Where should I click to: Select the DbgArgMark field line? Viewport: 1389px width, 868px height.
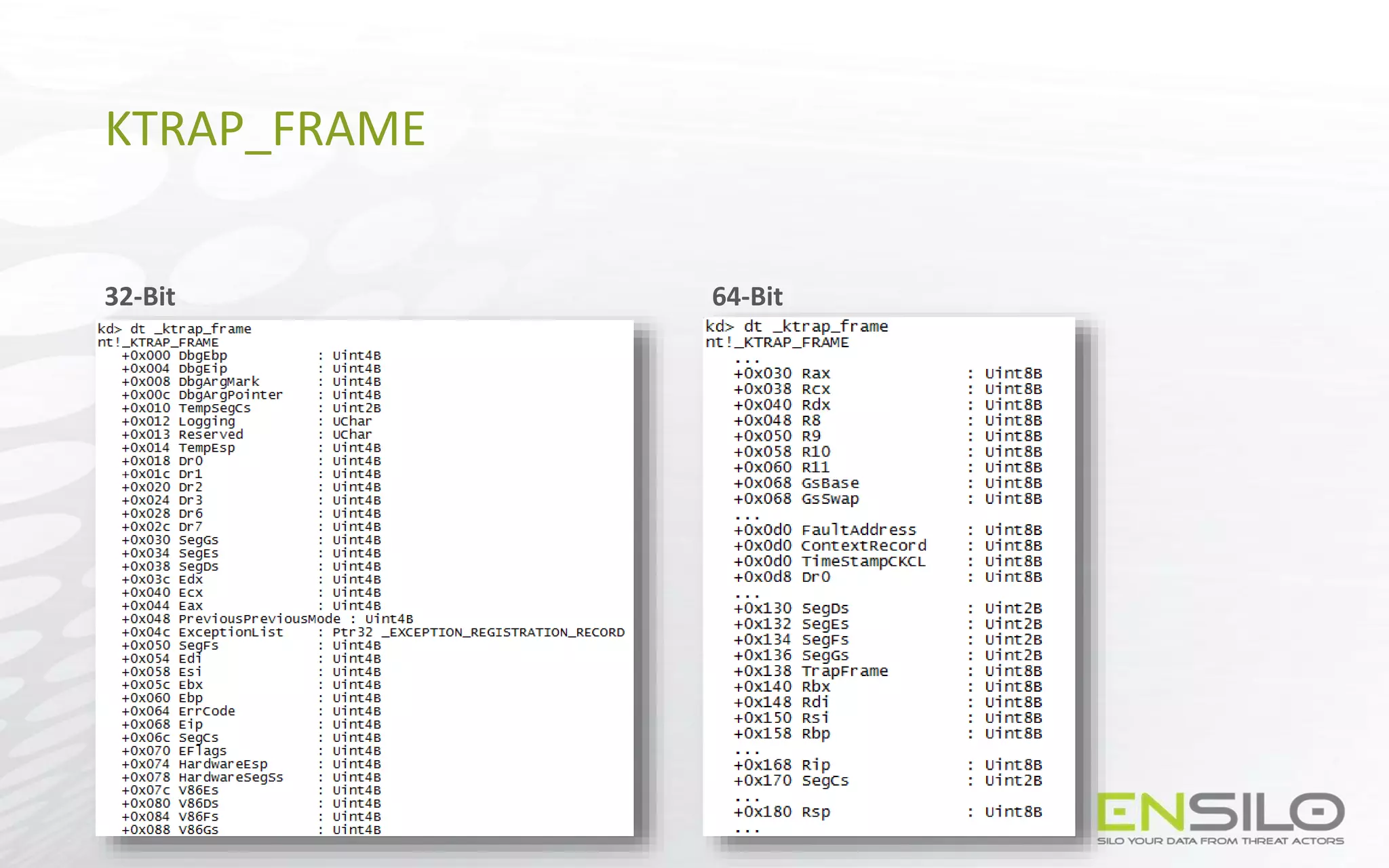[x=251, y=382]
